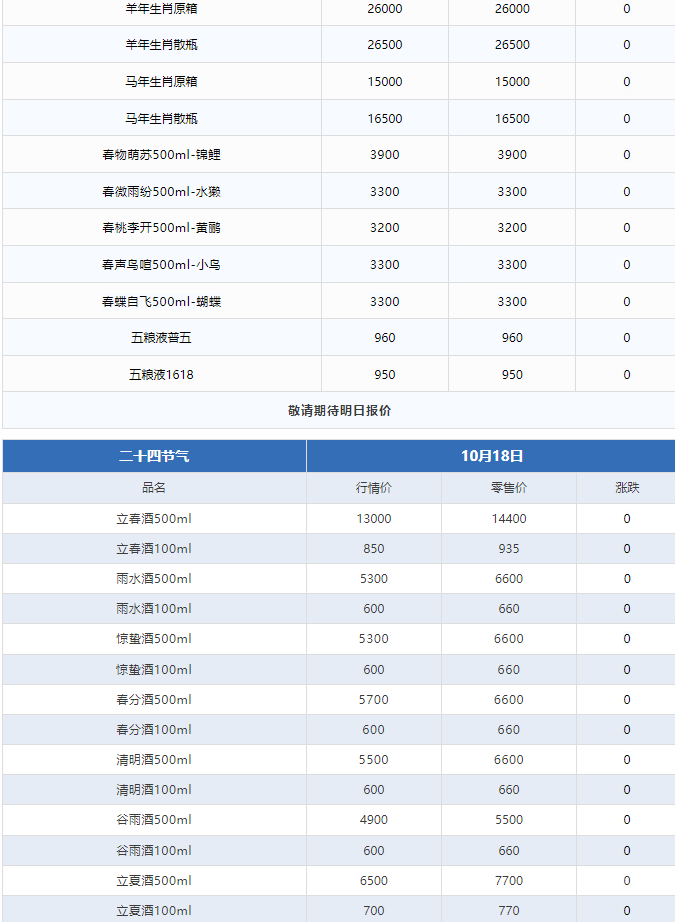Image resolution: width=675 pixels, height=922 pixels.
Task: Click the 春物萌苏500ml-锦鲤 row name
Action: (x=161, y=155)
